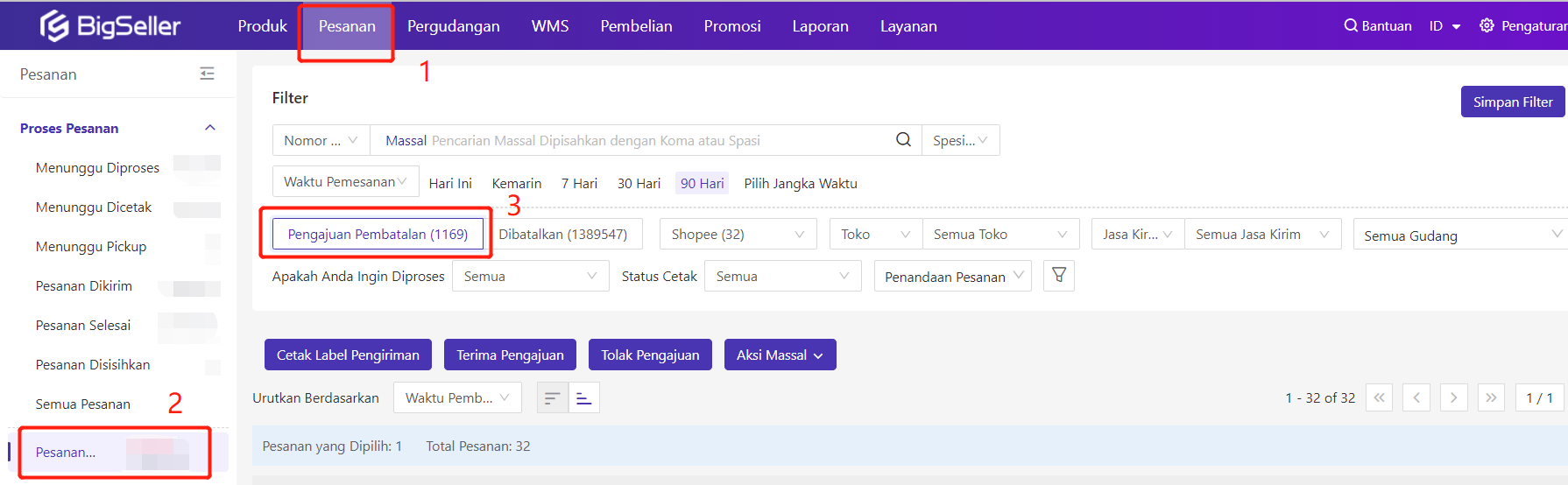The width and height of the screenshot is (1568, 485).
Task: Open the Pesanan... sidebar item
Action: 118,452
